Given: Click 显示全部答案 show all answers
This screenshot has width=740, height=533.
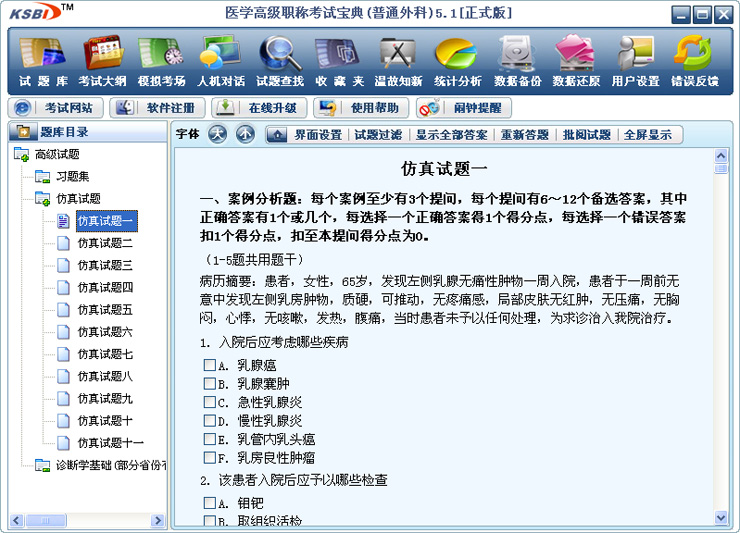Looking at the screenshot, I should [x=451, y=135].
